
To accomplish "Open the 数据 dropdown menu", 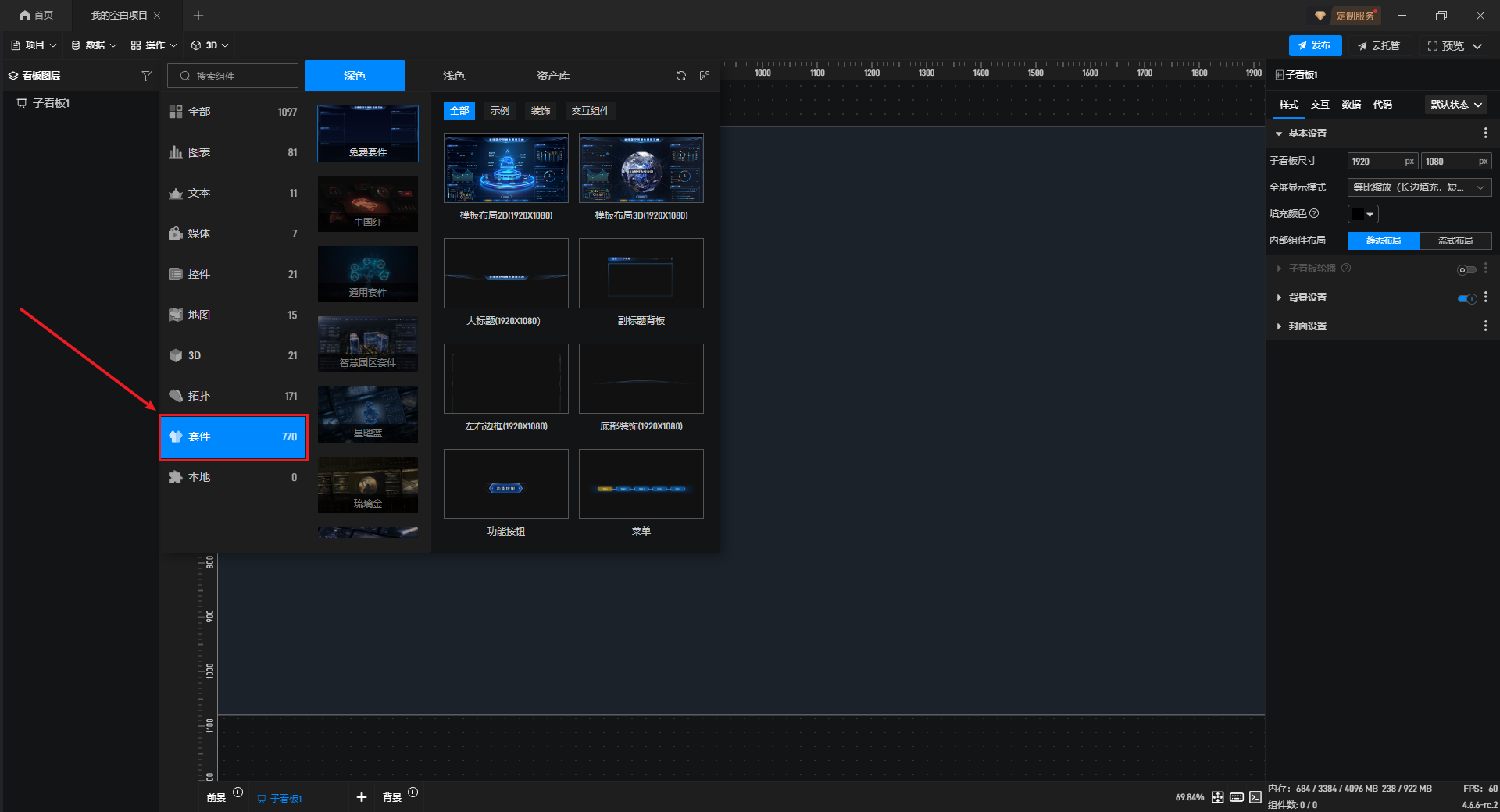I will pyautogui.click(x=94, y=45).
